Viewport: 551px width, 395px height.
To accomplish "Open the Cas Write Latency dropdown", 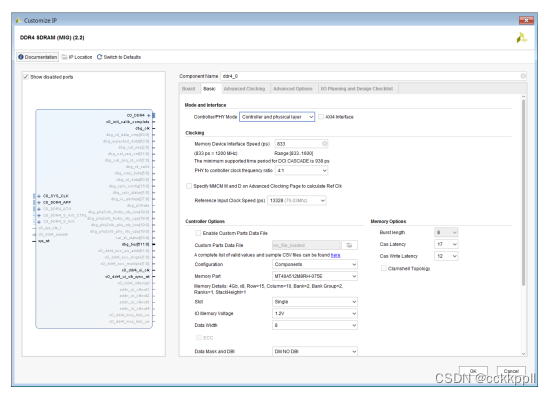I will [x=446, y=256].
